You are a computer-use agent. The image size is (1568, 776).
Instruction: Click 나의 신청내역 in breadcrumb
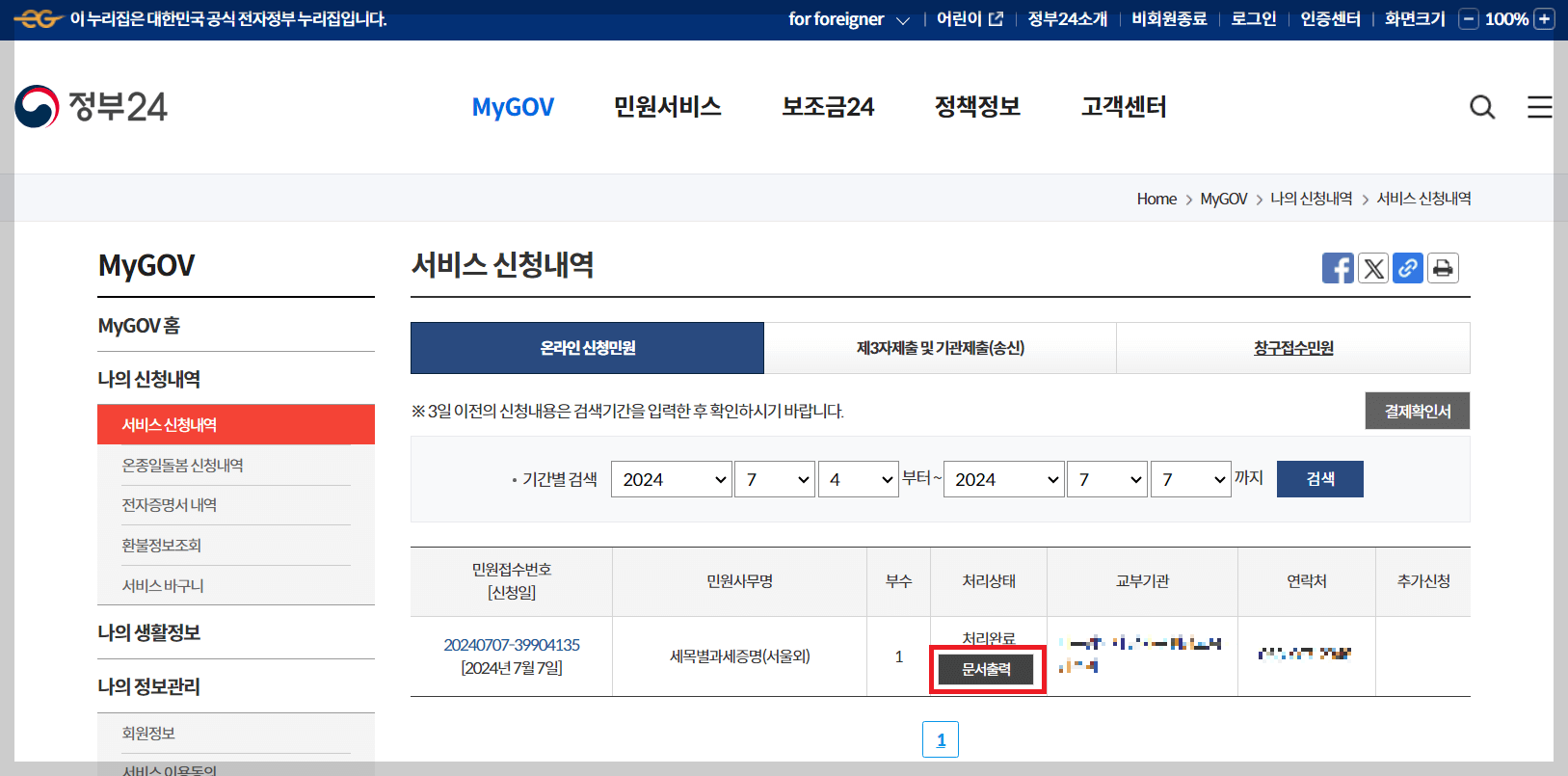[x=1311, y=199]
